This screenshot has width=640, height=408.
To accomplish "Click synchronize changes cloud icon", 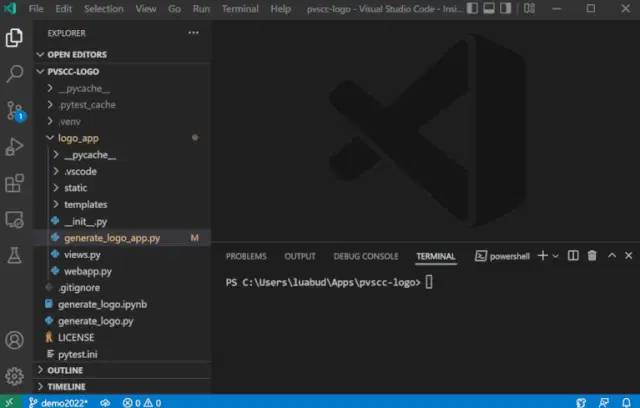I will click(105, 403).
